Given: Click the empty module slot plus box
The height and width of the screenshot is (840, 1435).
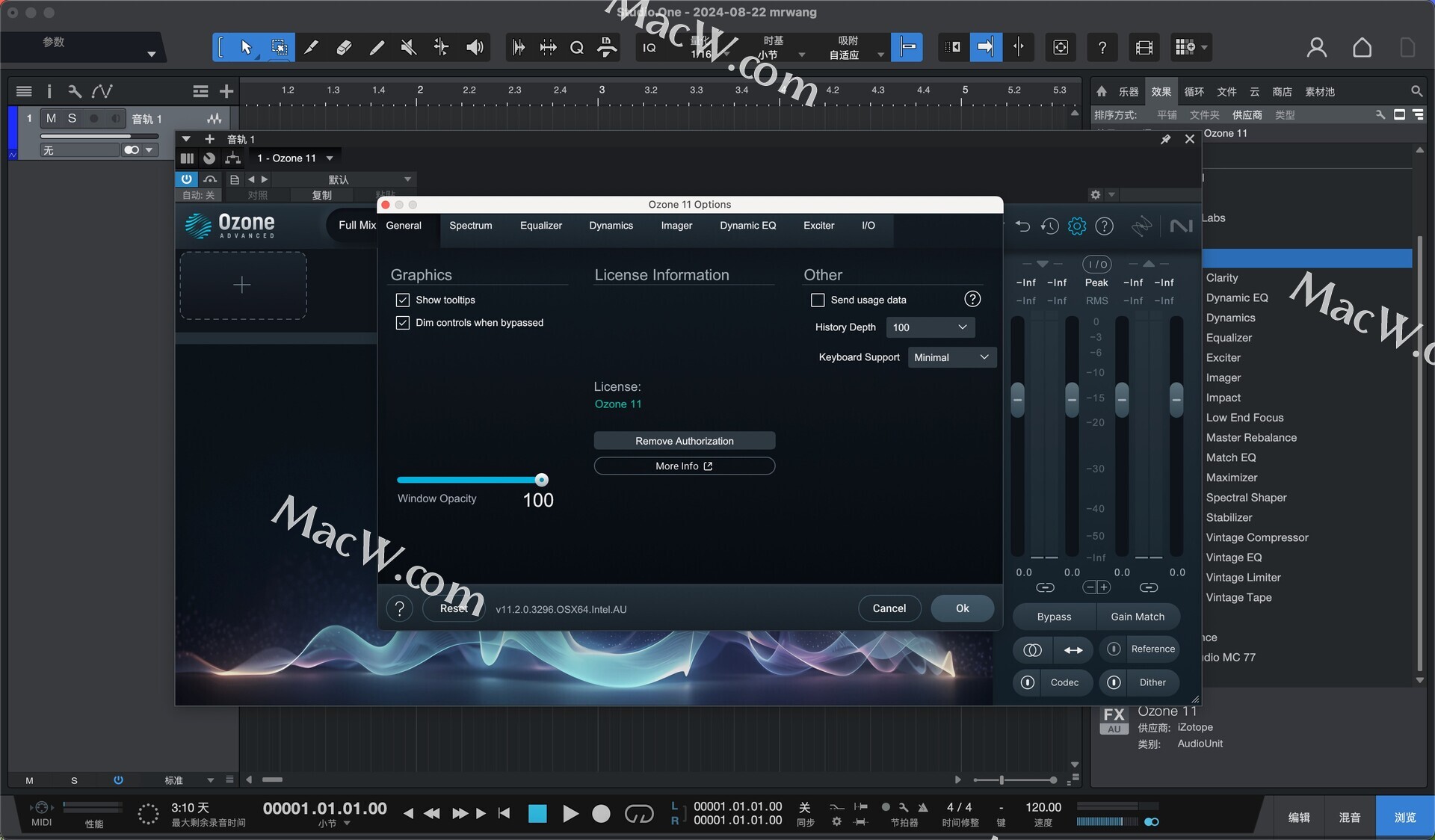Looking at the screenshot, I should coord(243,285).
